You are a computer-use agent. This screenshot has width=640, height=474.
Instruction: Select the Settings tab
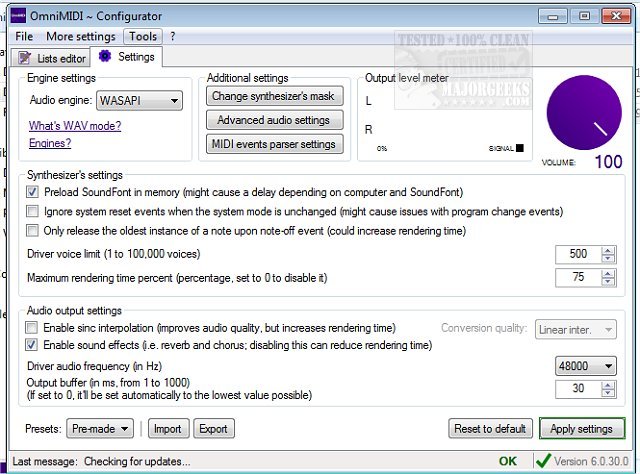click(x=127, y=56)
